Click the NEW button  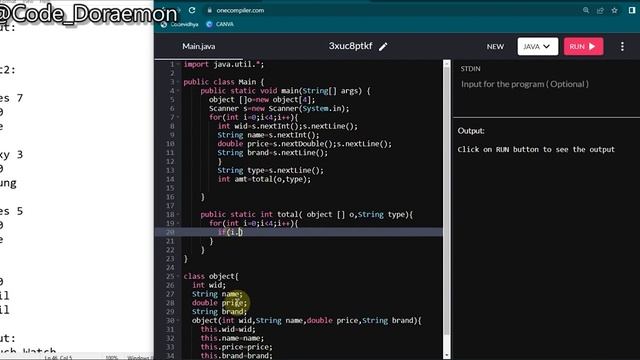495,47
